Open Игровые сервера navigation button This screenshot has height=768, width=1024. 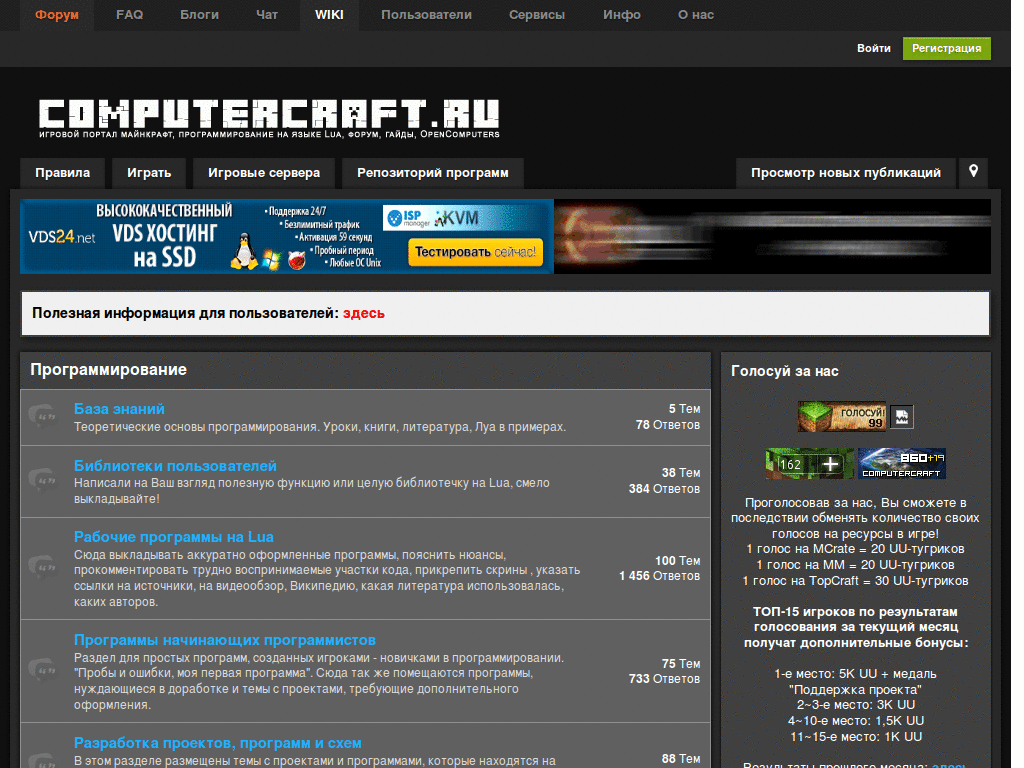(264, 173)
